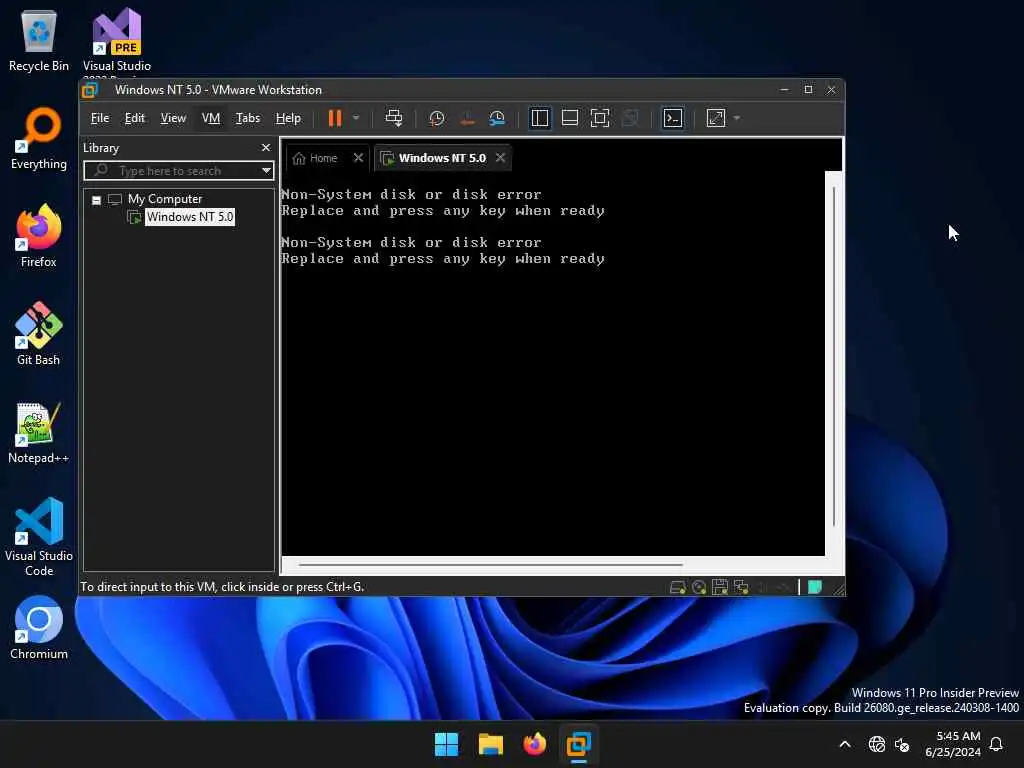
Task: Open the Windows Start menu
Action: pos(447,744)
